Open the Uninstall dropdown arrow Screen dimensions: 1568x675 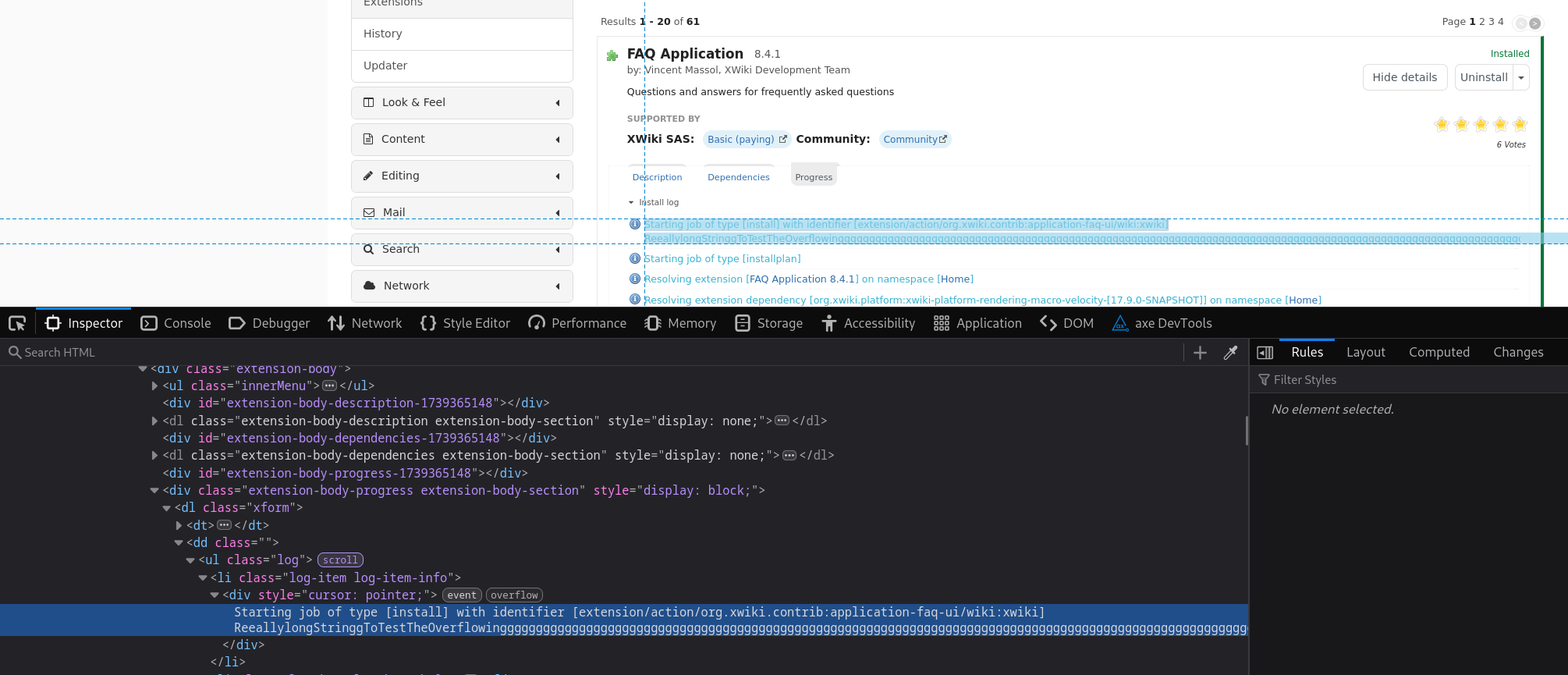click(x=1520, y=78)
